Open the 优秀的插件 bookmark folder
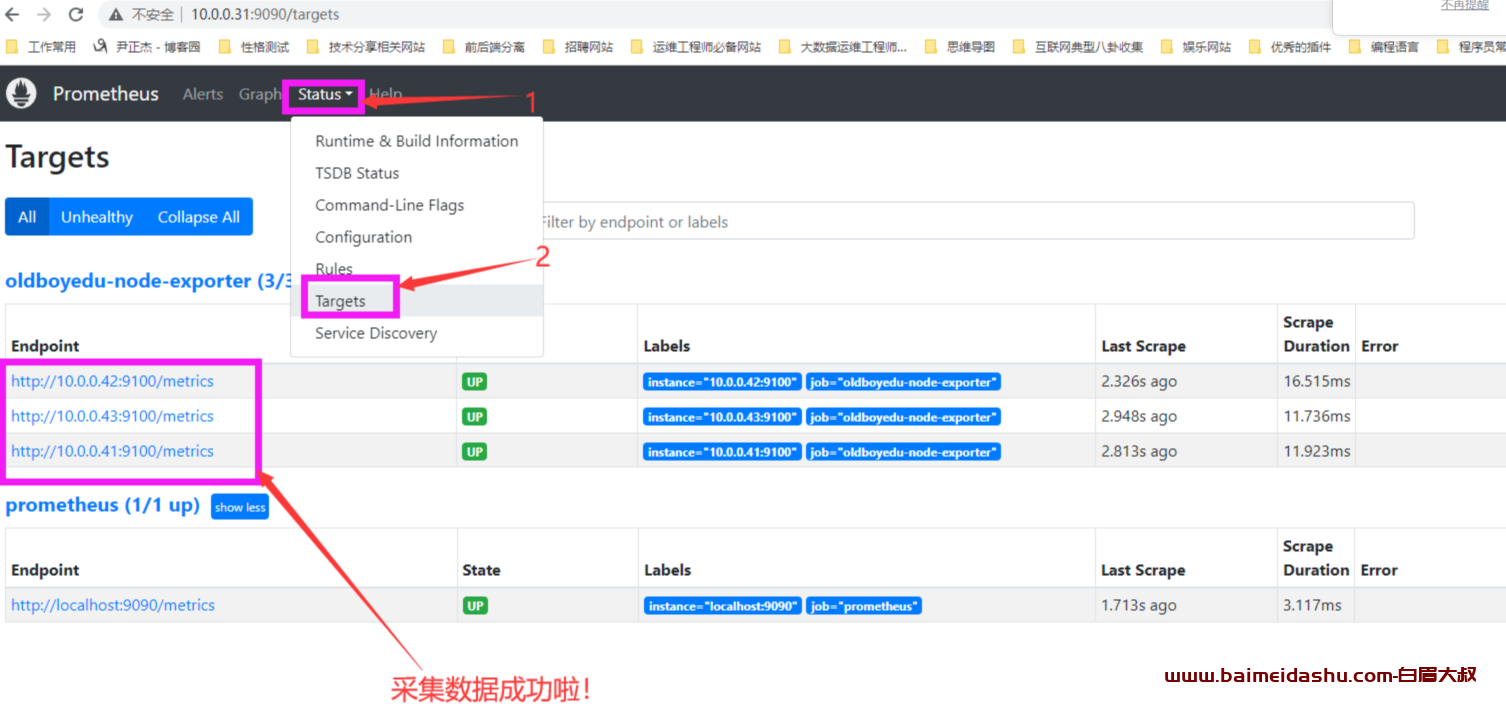This screenshot has width=1506, height=712. (x=1289, y=46)
